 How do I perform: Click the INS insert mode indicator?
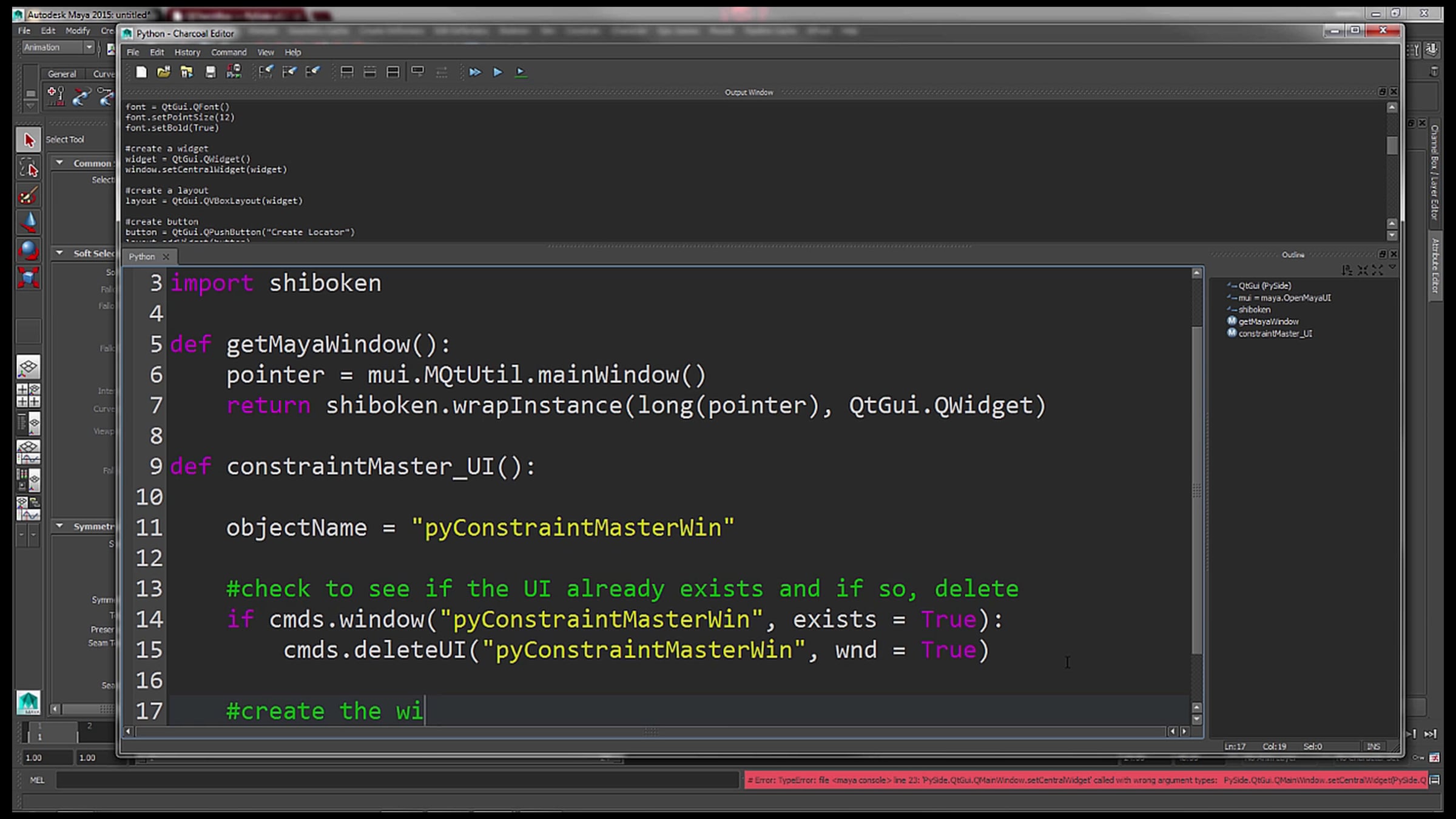(1373, 747)
